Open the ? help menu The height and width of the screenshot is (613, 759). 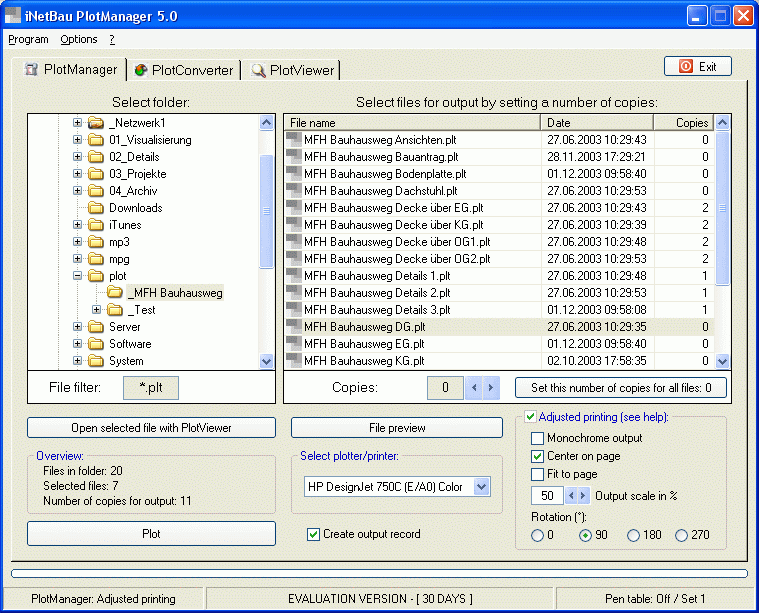coord(112,39)
